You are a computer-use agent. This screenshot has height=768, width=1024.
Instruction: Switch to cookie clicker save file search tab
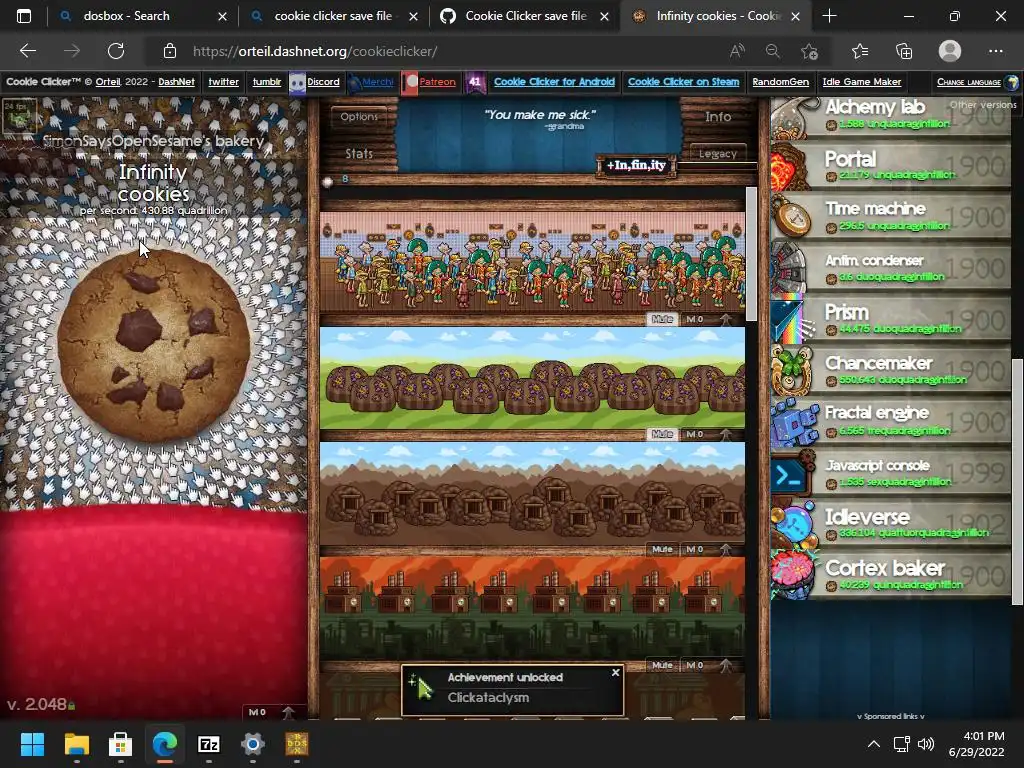333,16
